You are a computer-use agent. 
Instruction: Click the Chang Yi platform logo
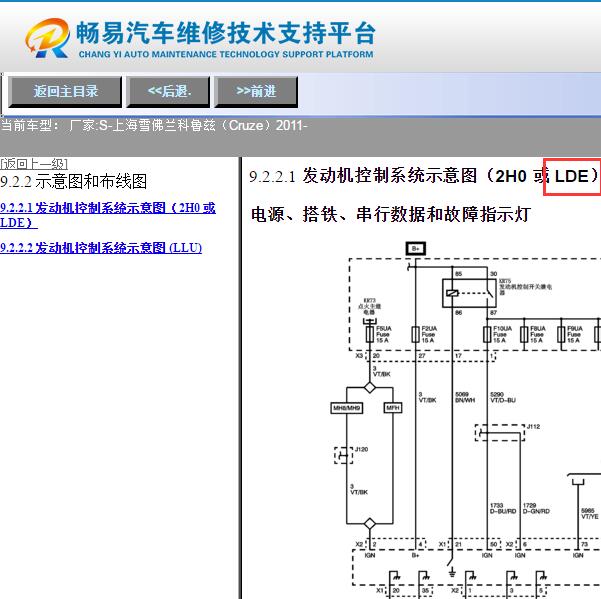click(x=48, y=38)
